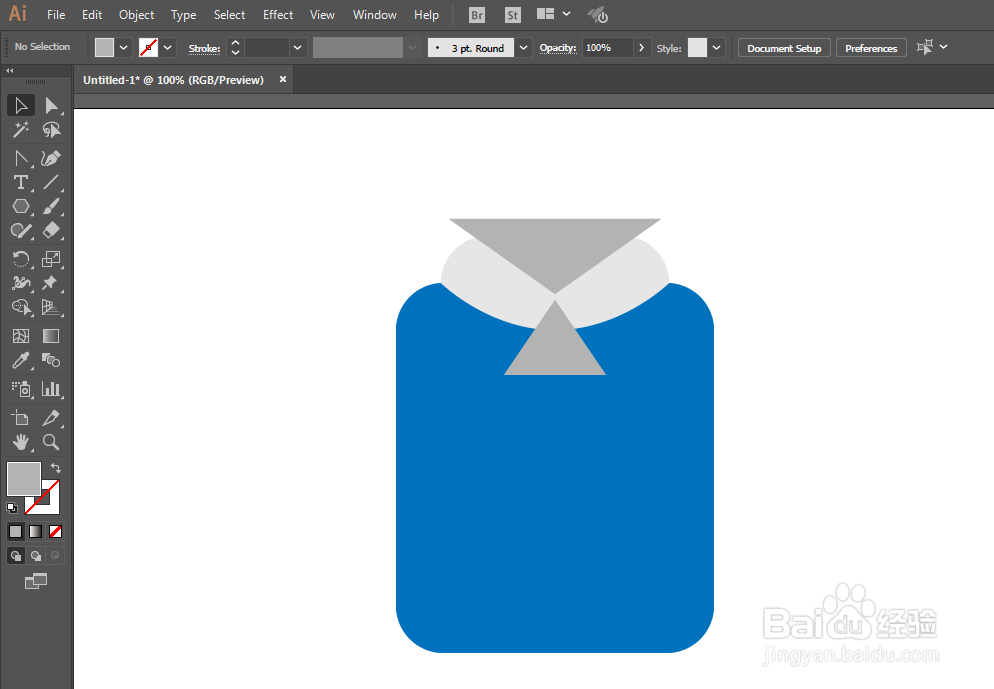
Task: Collapse the tools panel with double arrows
Action: coord(10,70)
